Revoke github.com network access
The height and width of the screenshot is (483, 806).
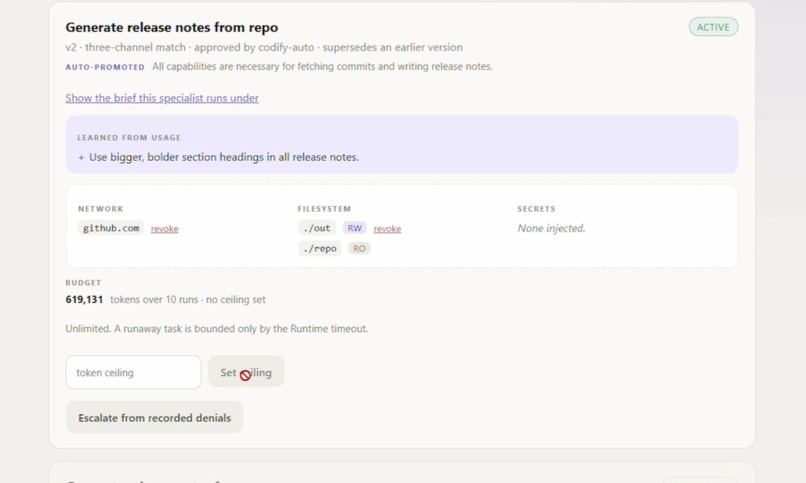click(164, 229)
